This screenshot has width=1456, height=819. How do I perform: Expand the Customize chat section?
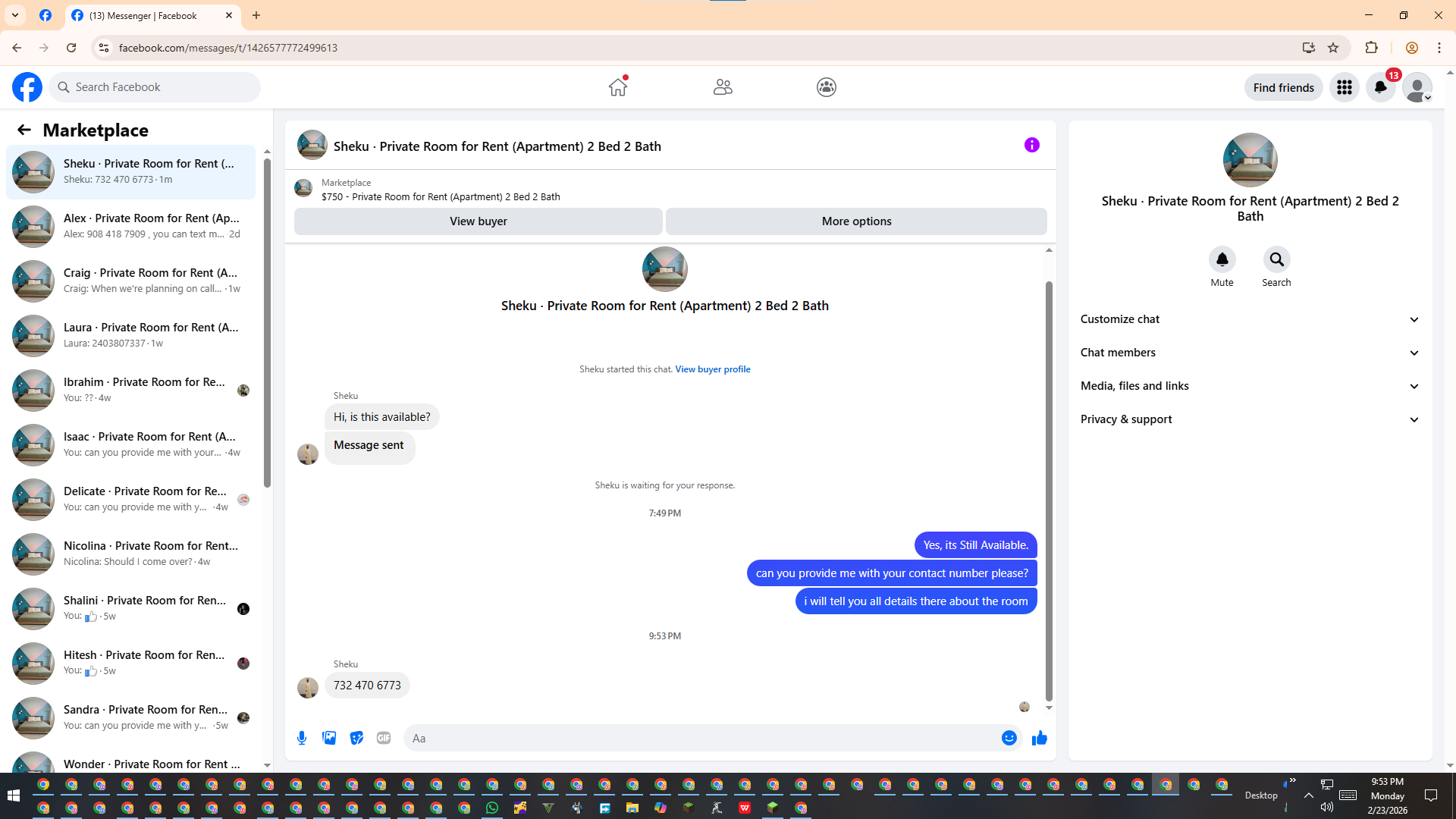(x=1249, y=319)
